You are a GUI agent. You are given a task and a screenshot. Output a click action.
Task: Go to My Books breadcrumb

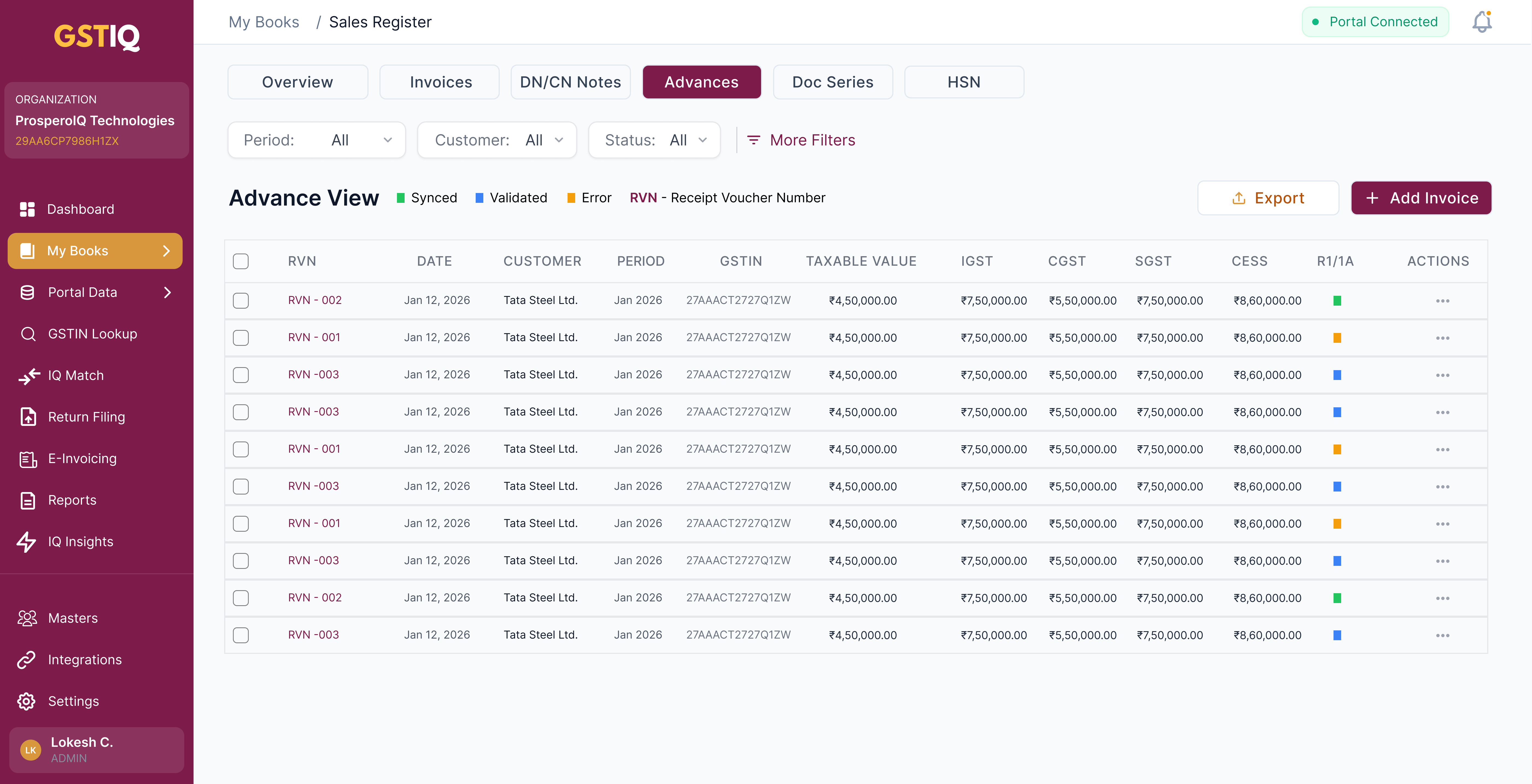click(264, 22)
